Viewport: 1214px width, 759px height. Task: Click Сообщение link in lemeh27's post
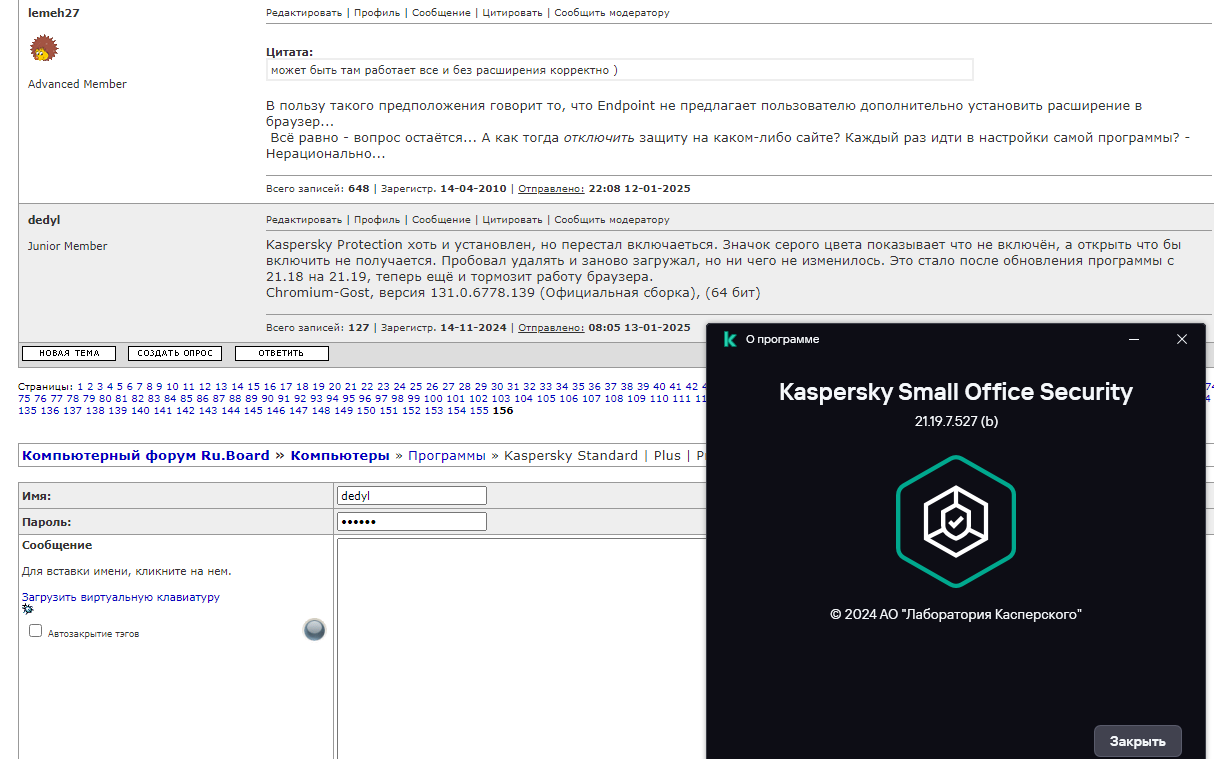click(x=441, y=13)
